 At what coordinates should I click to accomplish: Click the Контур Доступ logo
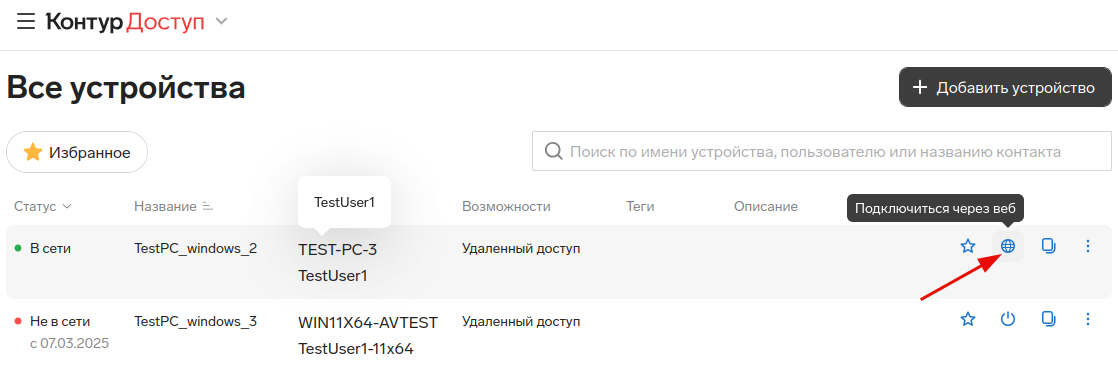coord(125,22)
